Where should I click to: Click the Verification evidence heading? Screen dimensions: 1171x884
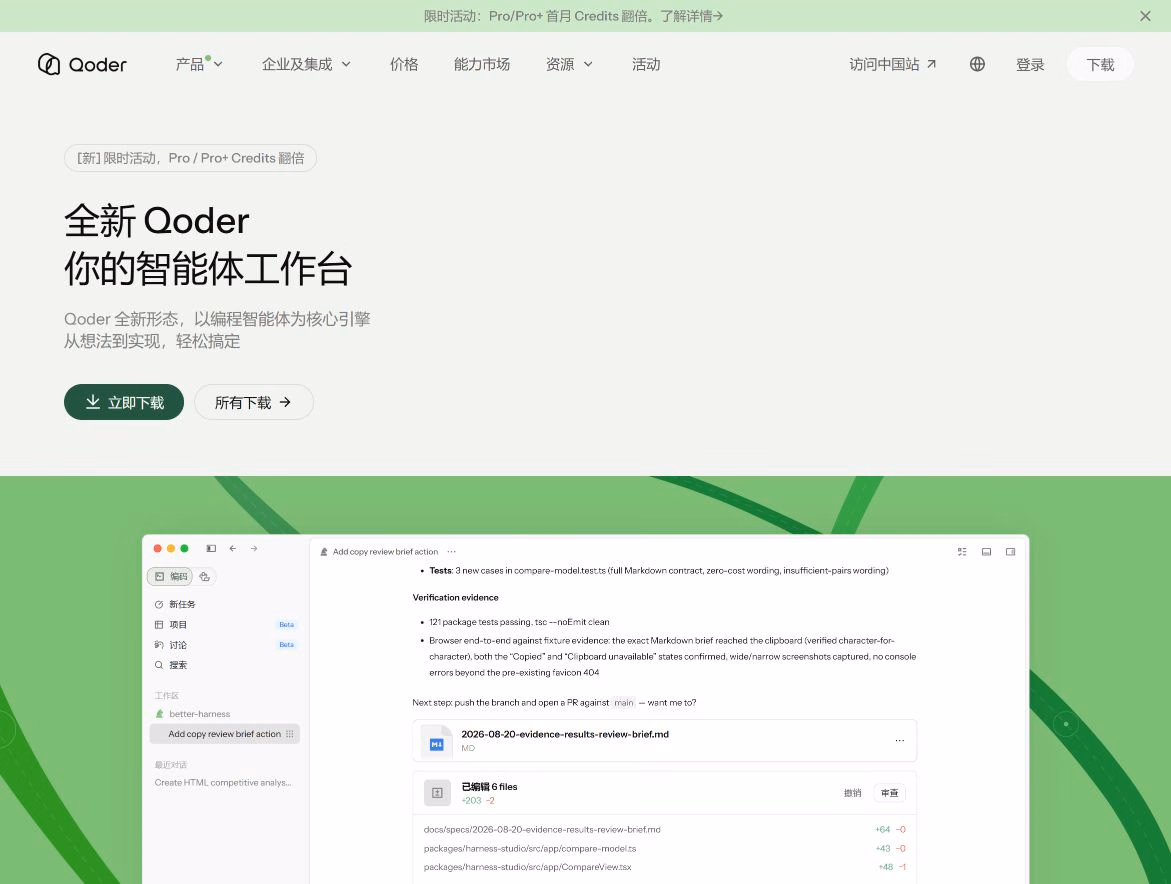point(456,597)
